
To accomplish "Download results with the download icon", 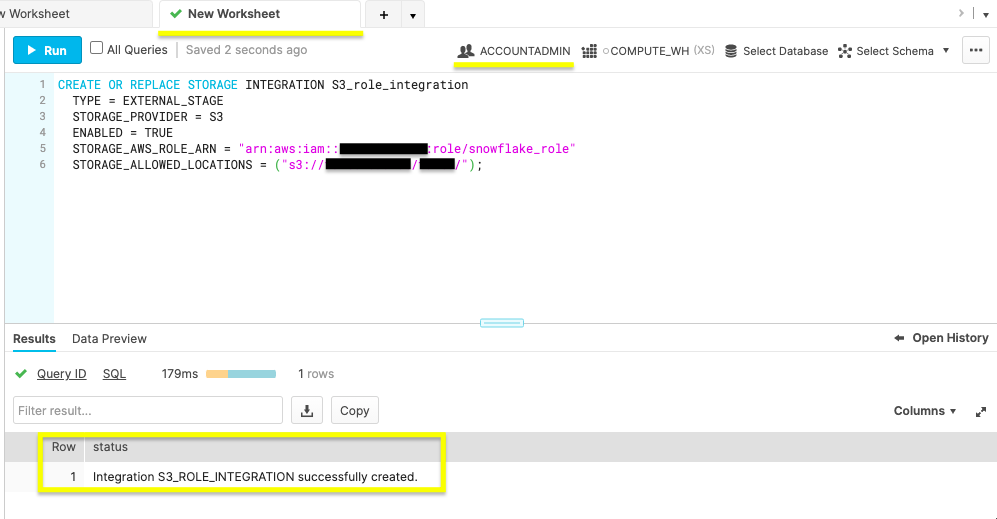I will [x=307, y=410].
